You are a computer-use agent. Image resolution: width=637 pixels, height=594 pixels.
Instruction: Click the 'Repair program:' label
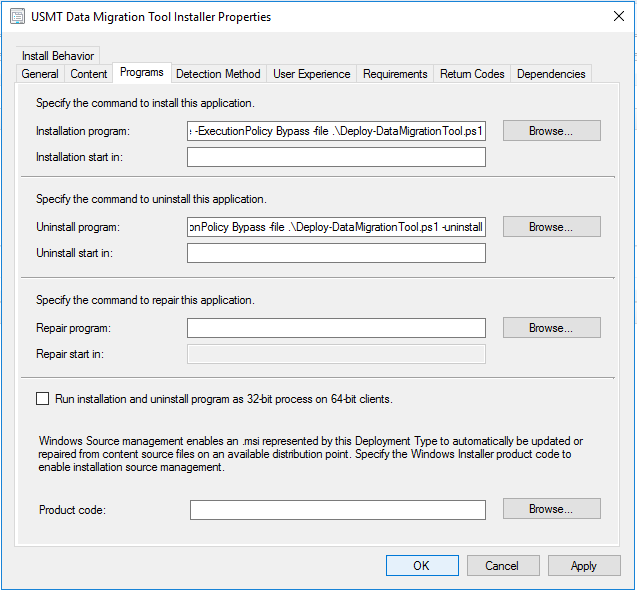pos(73,328)
